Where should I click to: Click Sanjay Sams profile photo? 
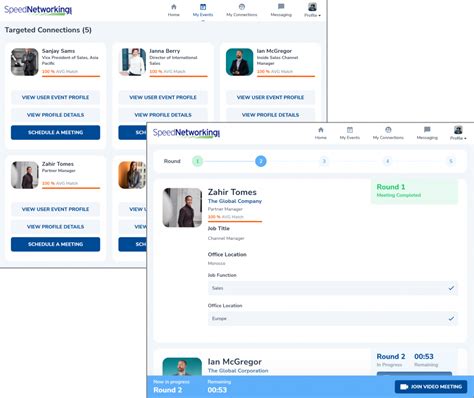coord(25,62)
